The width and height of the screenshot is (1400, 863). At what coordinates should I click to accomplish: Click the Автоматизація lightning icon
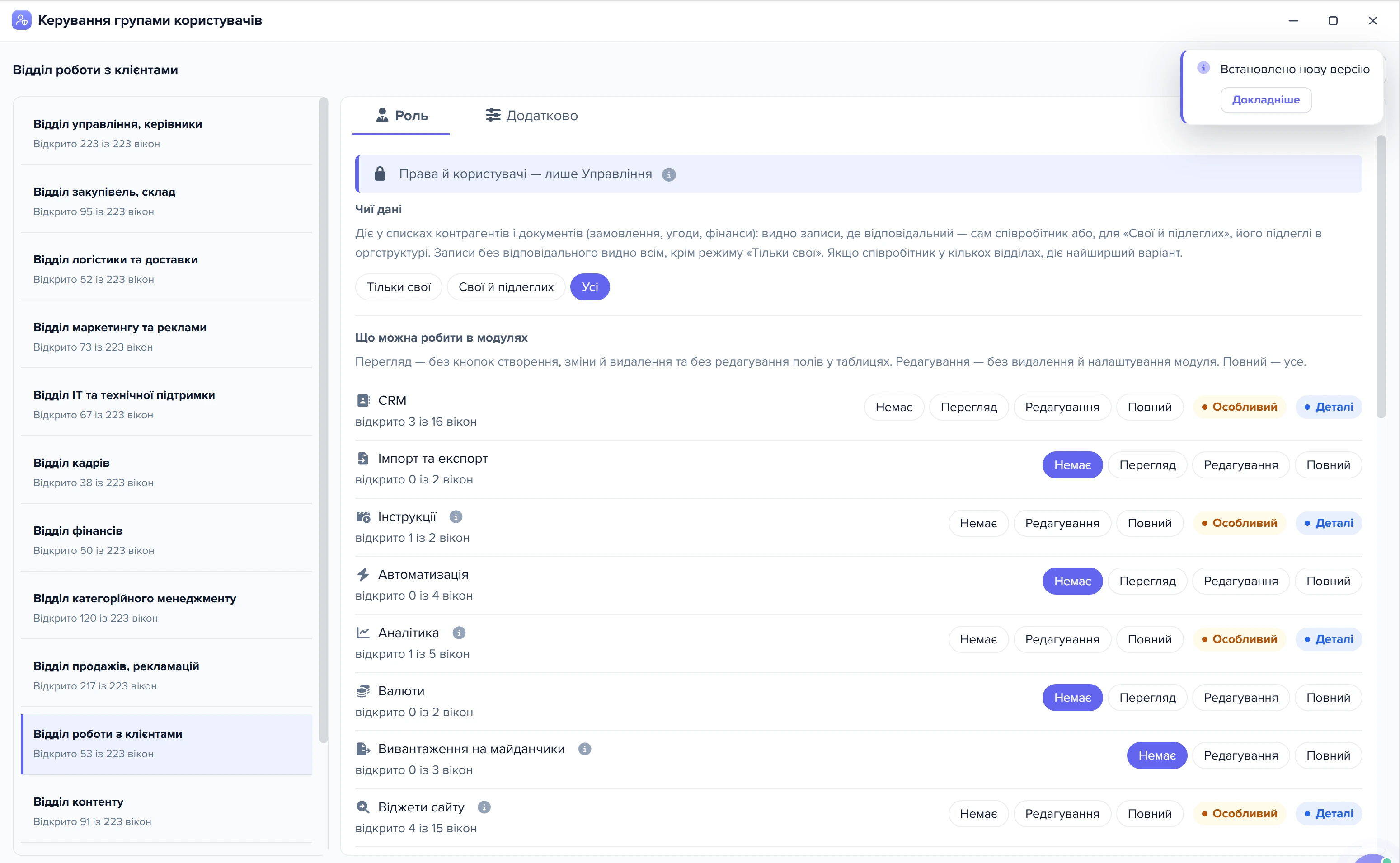pos(363,575)
